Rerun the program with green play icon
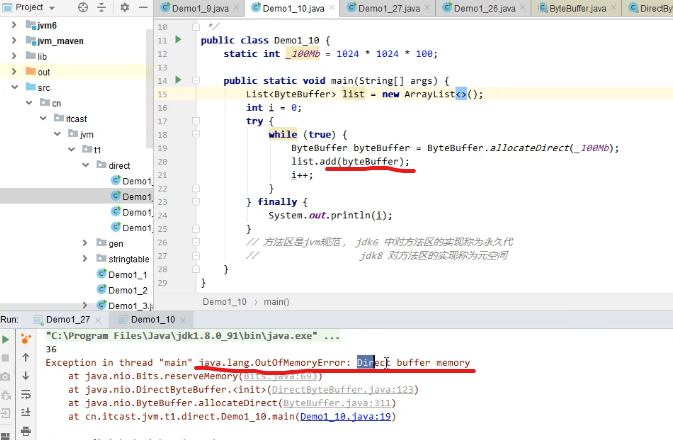 [x=6, y=340]
